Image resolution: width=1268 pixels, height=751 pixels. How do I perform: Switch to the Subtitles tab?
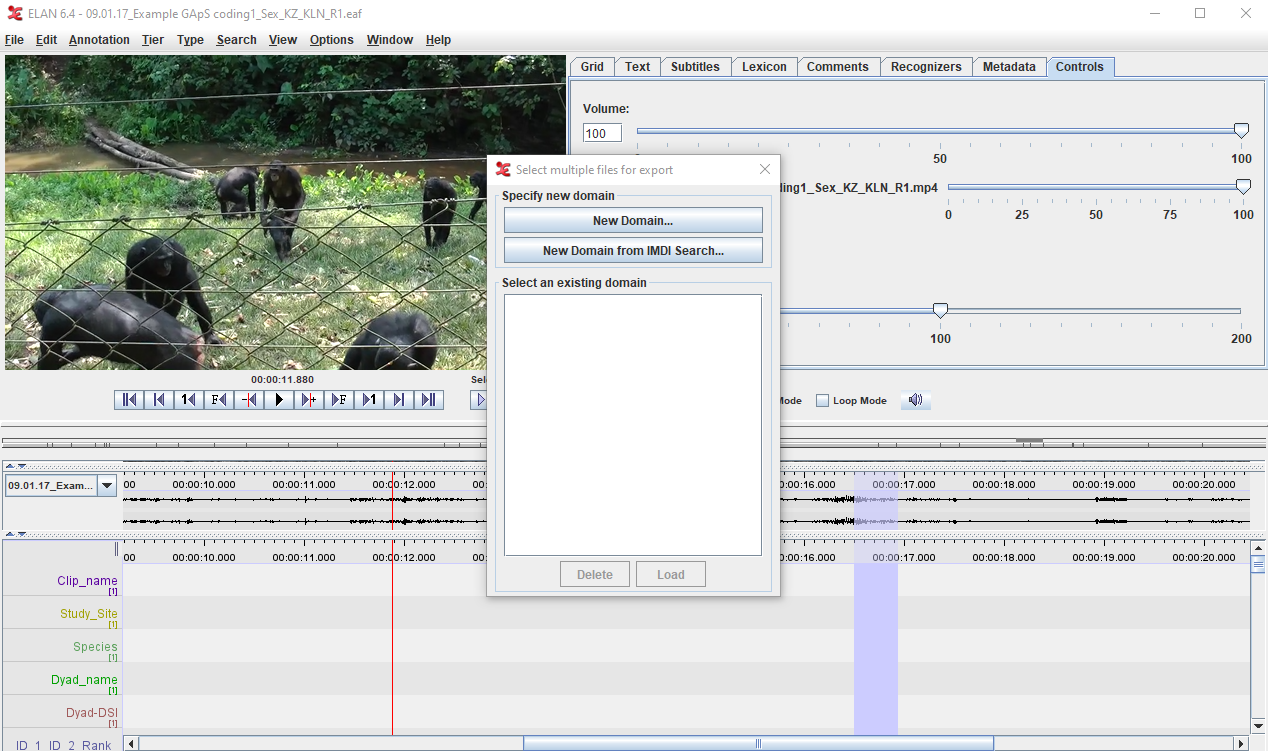pyautogui.click(x=695, y=67)
